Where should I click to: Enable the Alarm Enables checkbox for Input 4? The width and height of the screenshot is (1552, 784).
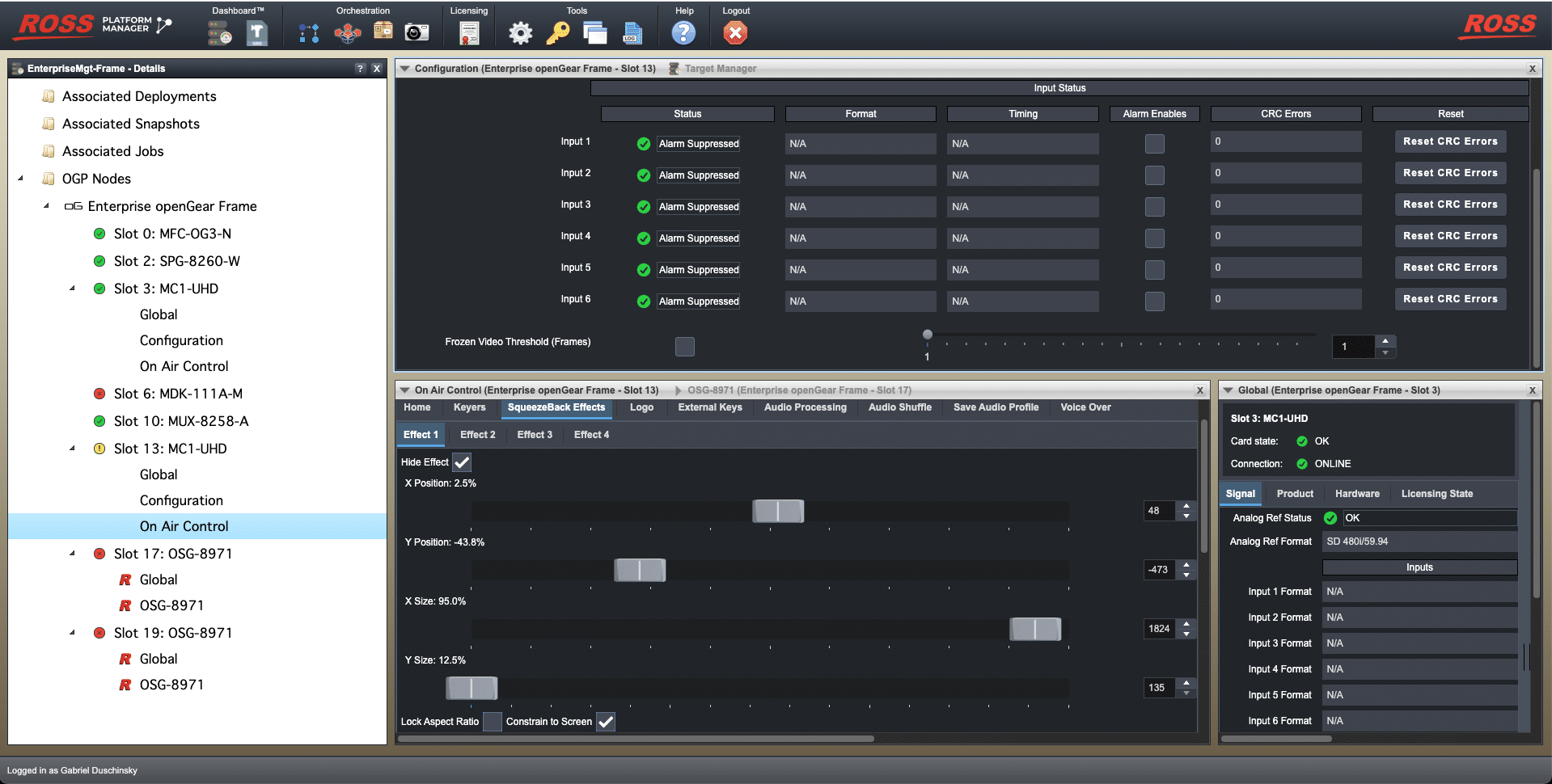pyautogui.click(x=1155, y=238)
